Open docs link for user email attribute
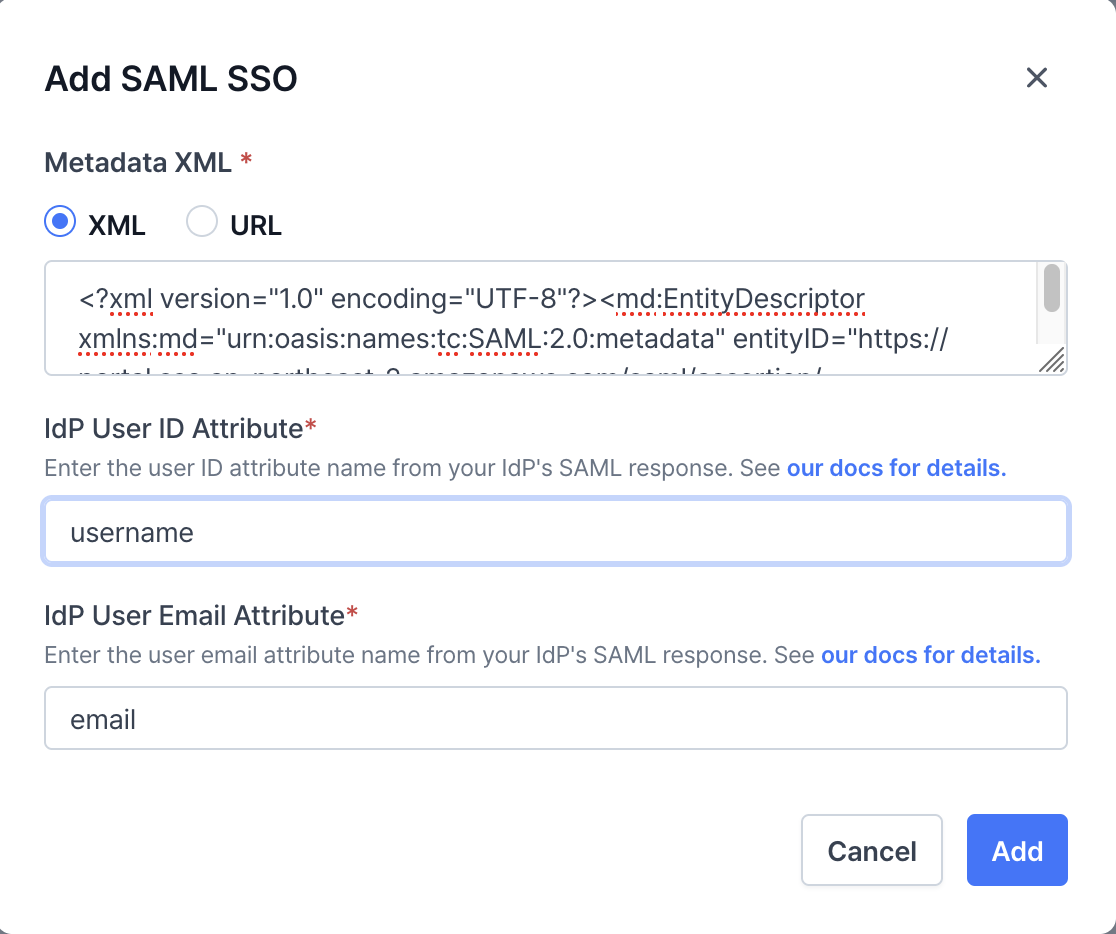The height and width of the screenshot is (934, 1116). tap(930, 655)
